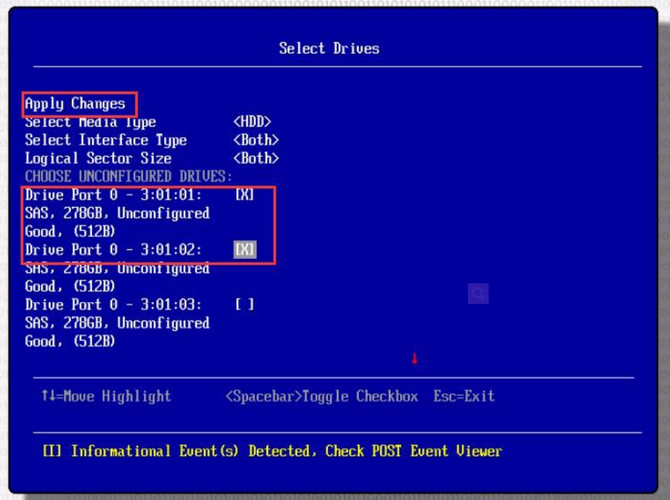Image resolution: width=670 pixels, height=500 pixels.
Task: Toggle checkbox for Drive Port 0 - 3:01:03
Action: pyautogui.click(x=245, y=305)
